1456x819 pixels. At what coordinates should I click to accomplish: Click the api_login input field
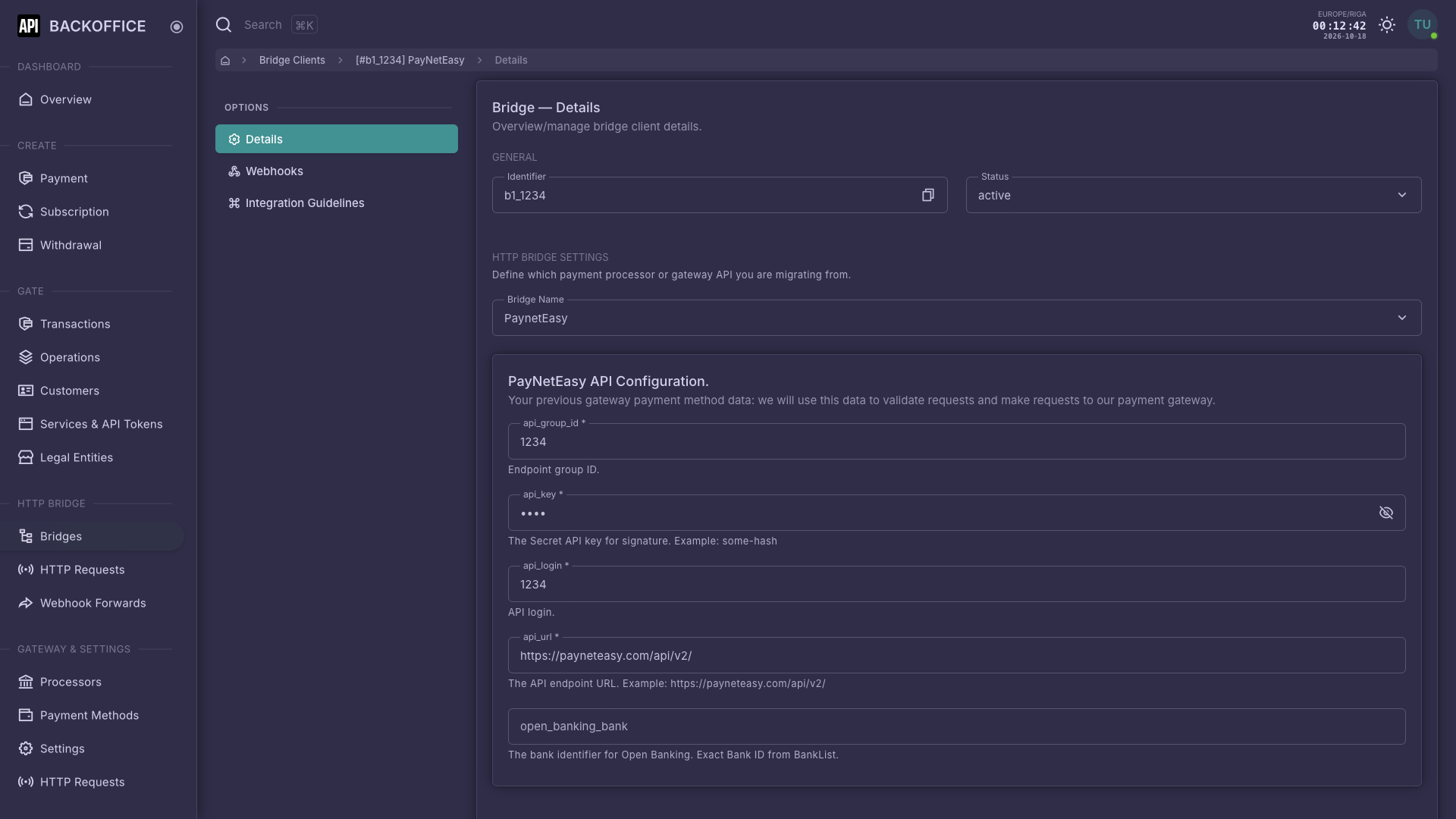point(957,585)
